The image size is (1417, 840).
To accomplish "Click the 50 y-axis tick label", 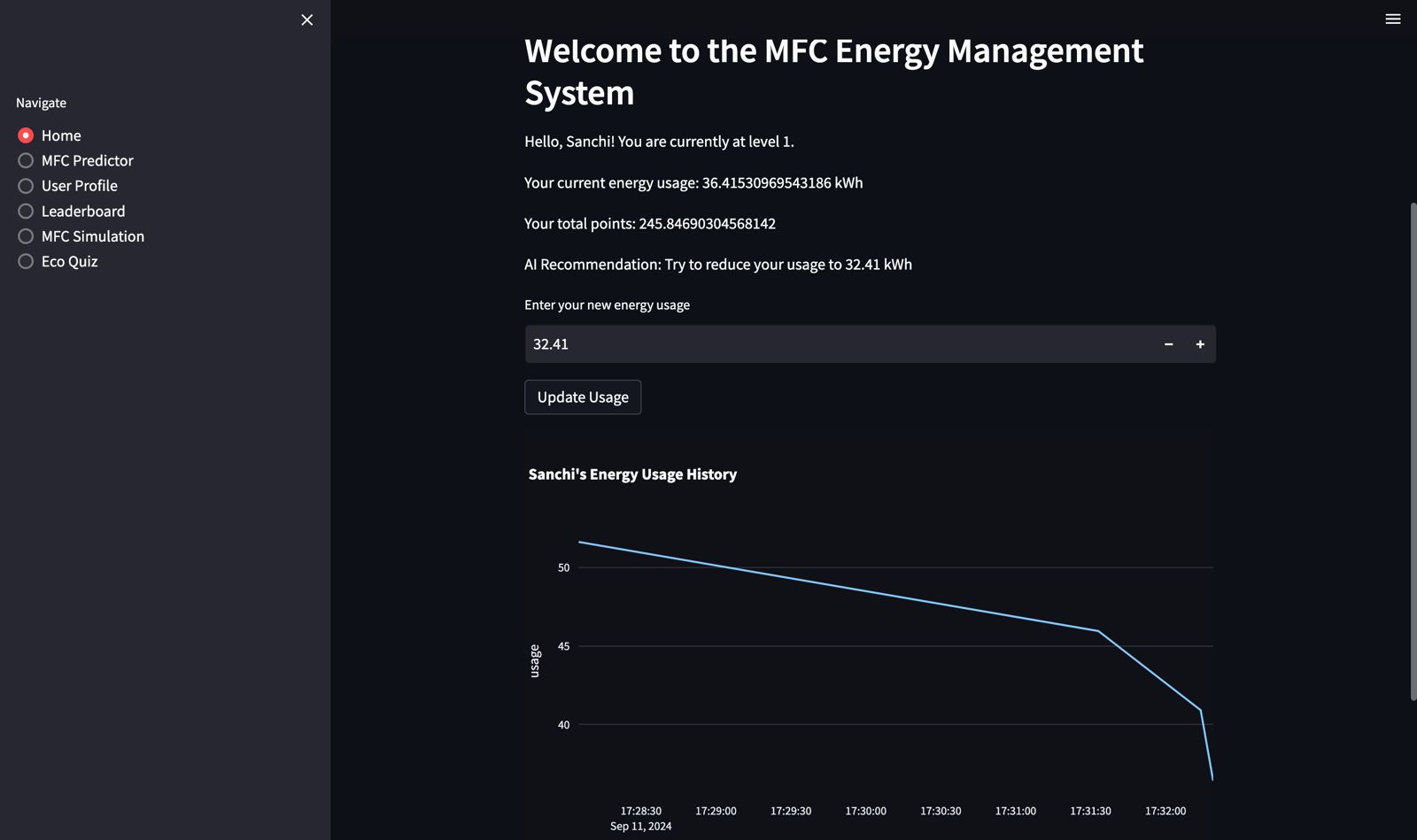I will pyautogui.click(x=563, y=567).
